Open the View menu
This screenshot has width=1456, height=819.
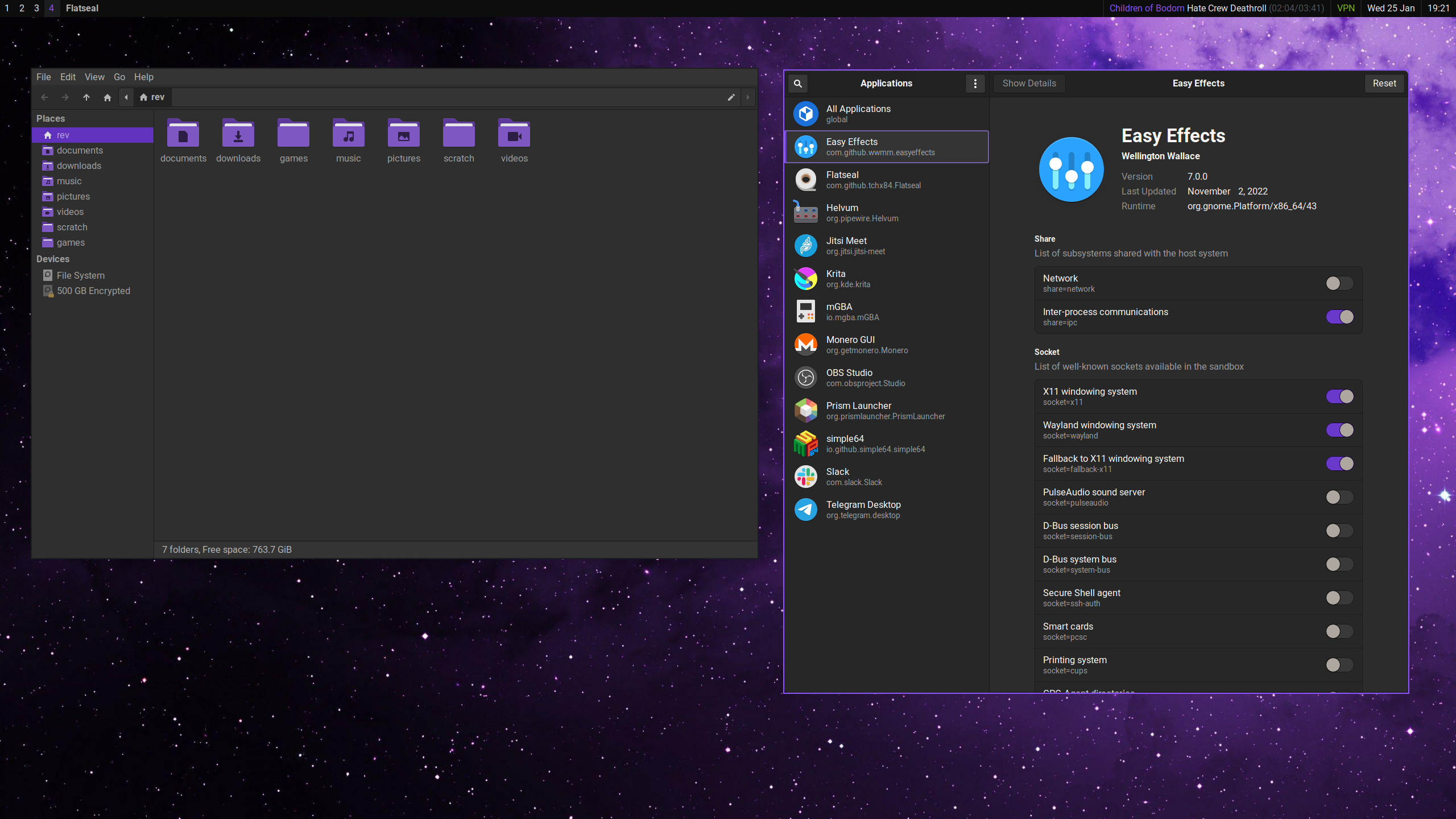(94, 77)
